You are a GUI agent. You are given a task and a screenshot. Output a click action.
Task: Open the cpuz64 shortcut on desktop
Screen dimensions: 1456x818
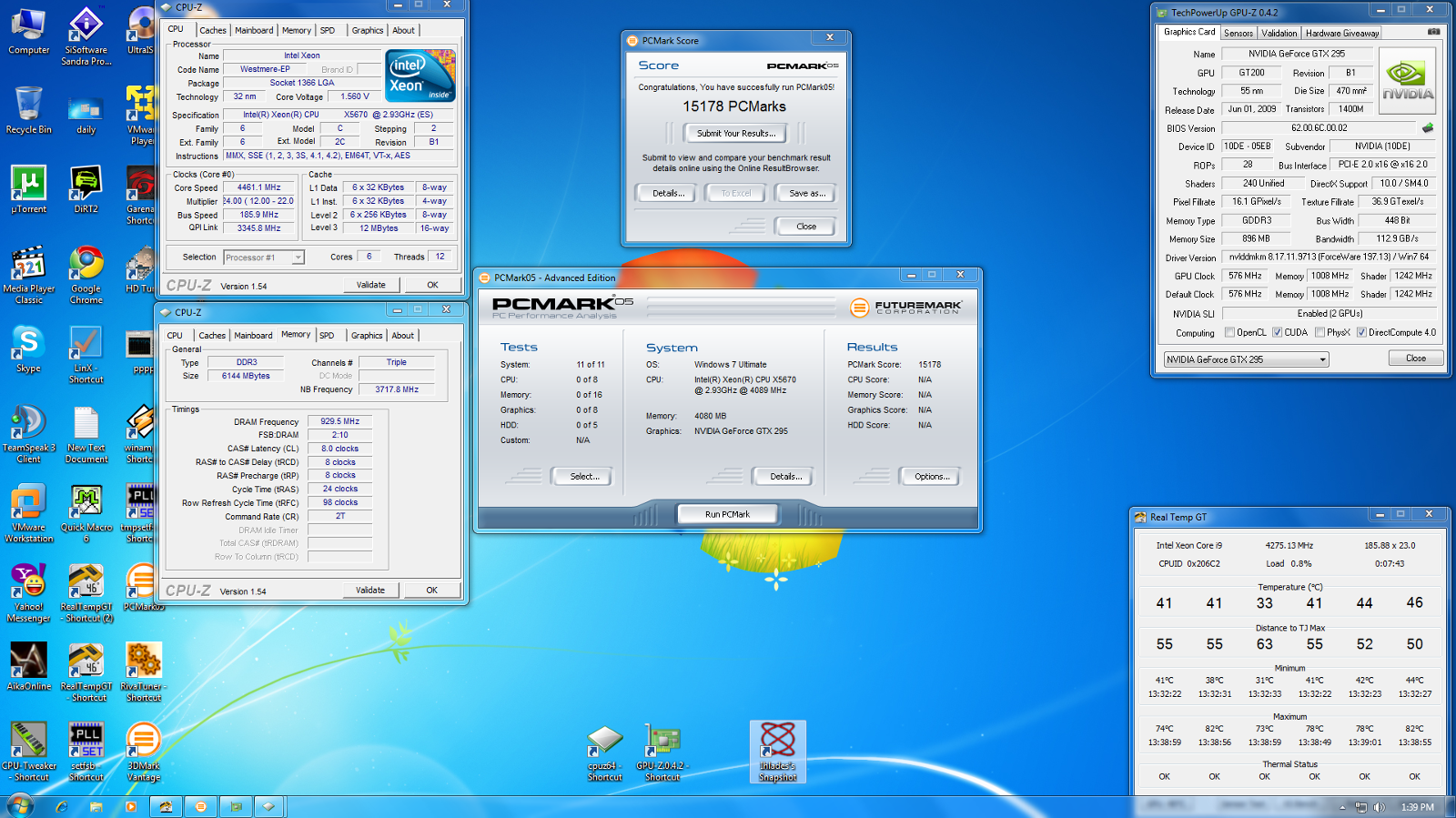[x=604, y=753]
